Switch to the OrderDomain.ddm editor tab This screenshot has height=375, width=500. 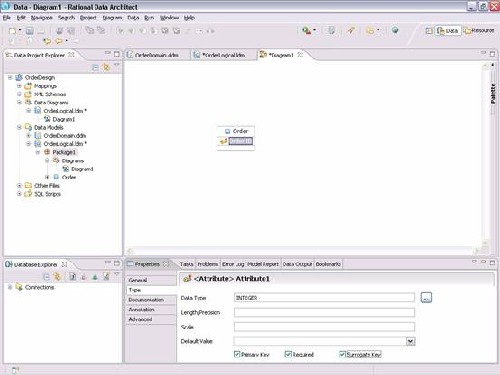coord(157,55)
